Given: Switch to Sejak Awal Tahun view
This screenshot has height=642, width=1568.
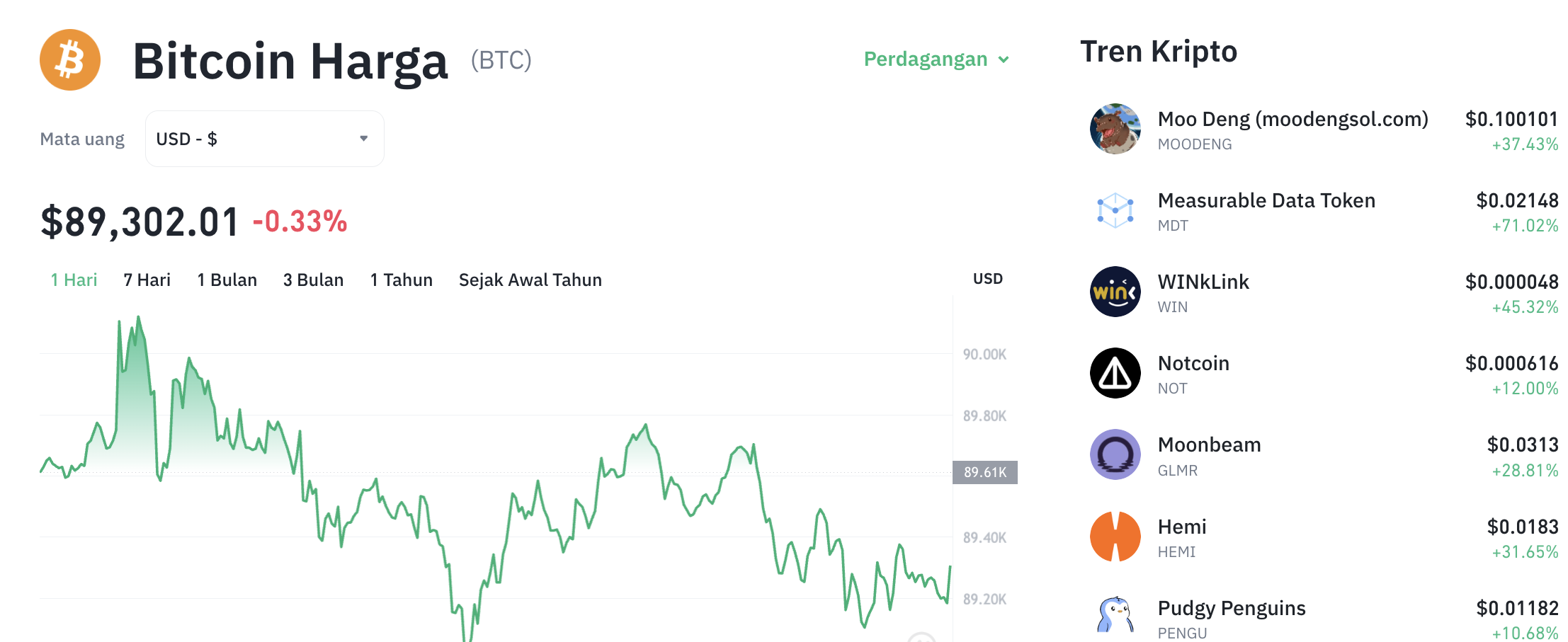Looking at the screenshot, I should (x=530, y=280).
